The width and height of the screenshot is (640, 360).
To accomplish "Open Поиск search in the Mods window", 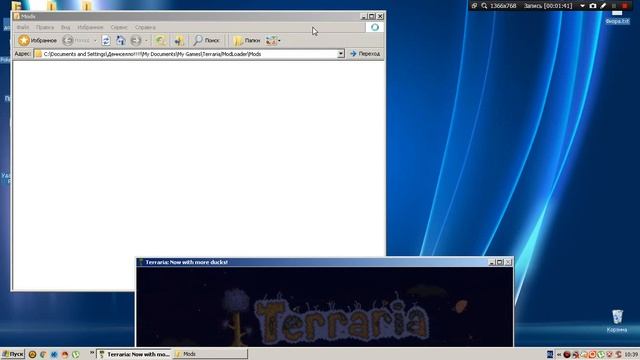I will pyautogui.click(x=207, y=40).
